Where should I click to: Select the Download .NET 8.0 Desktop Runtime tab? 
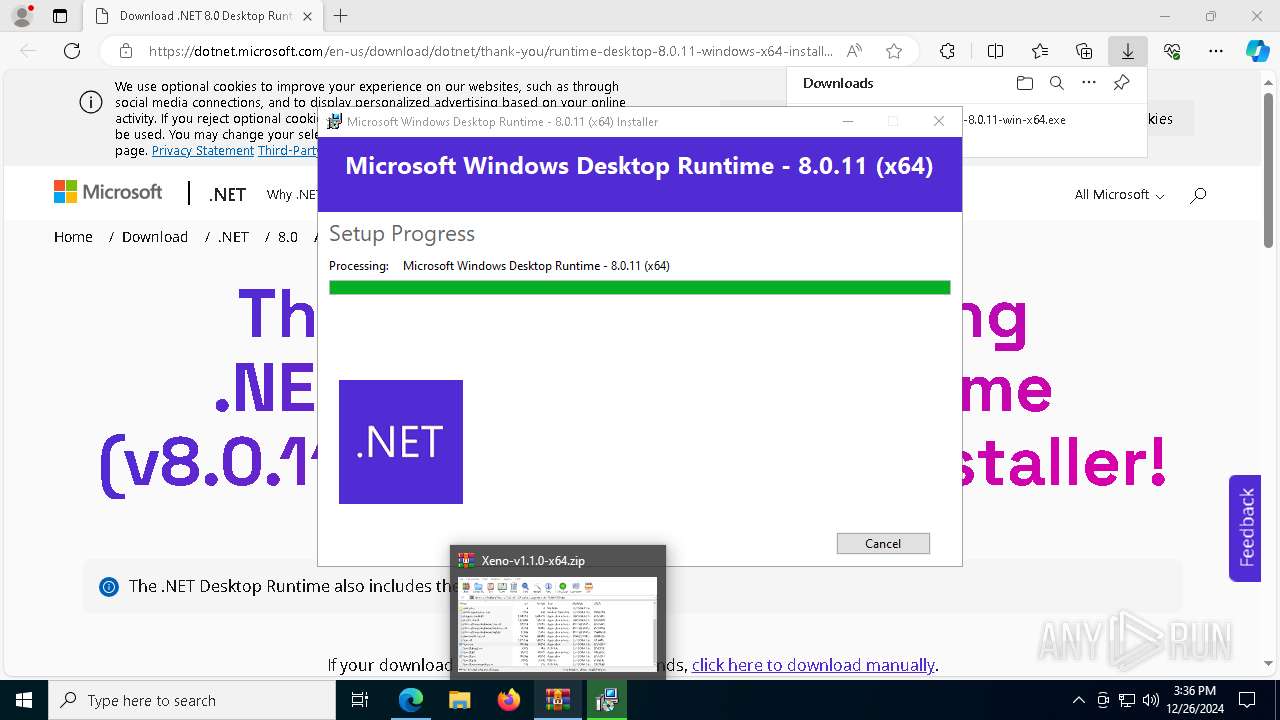tap(203, 16)
